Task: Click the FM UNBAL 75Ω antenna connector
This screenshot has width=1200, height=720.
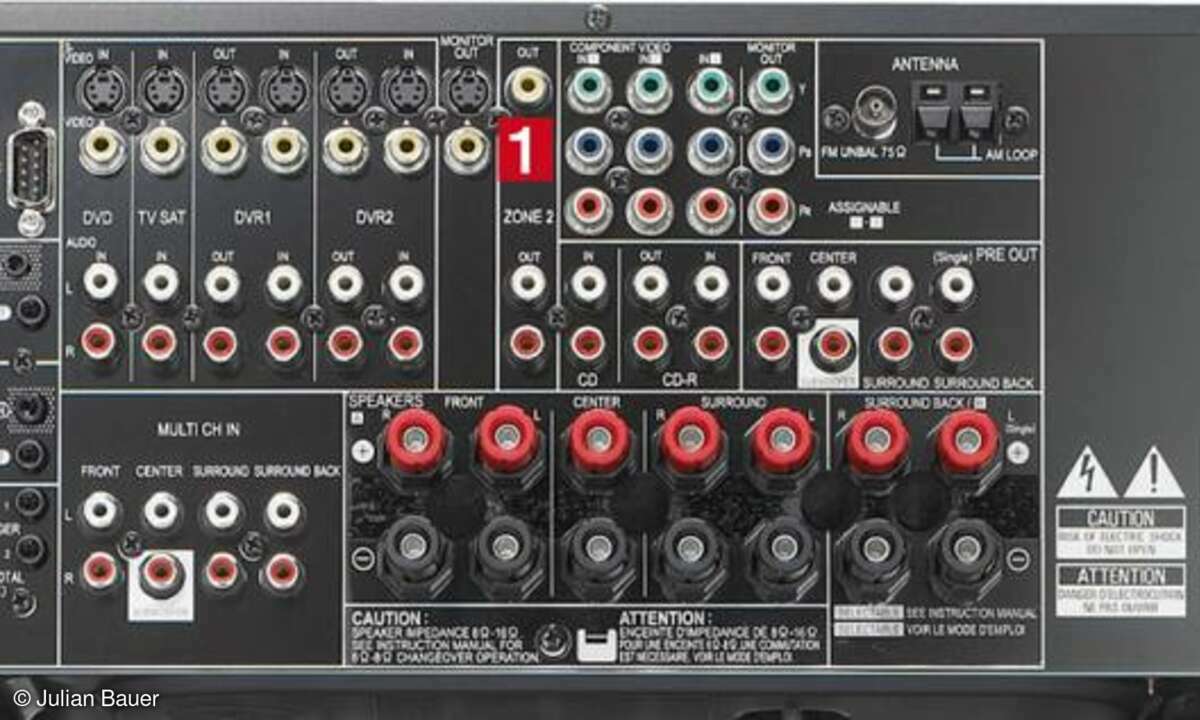Action: pyautogui.click(x=874, y=116)
